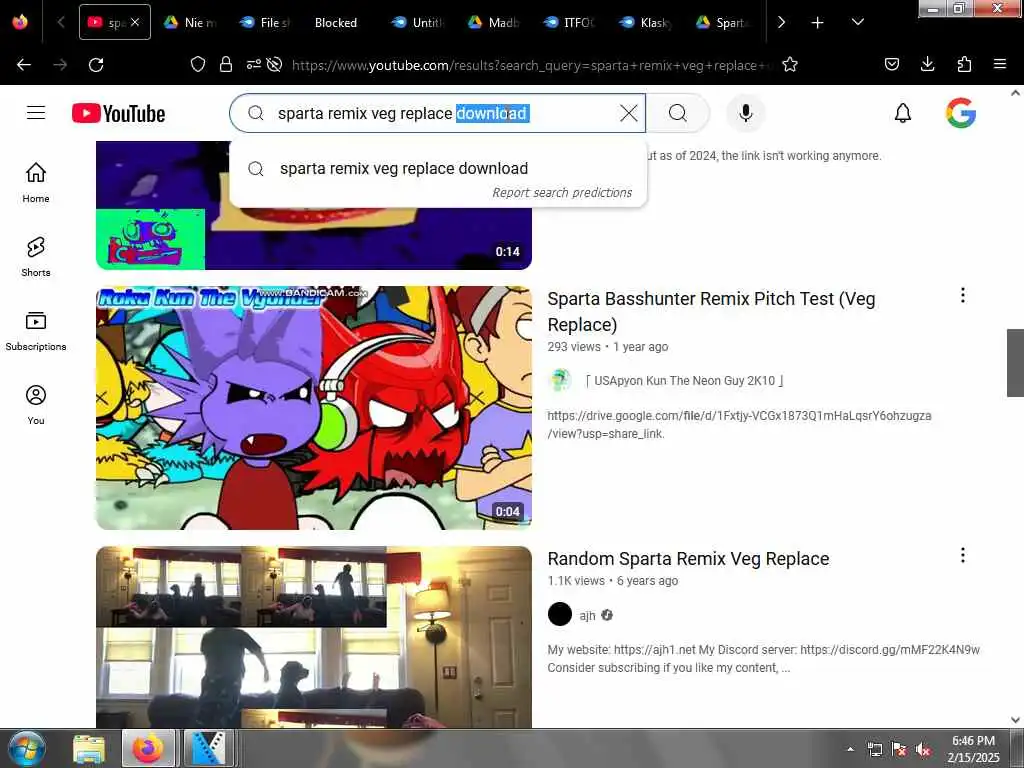Viewport: 1024px width, 768px height.
Task: Open the Firefox extensions puzzle icon
Action: click(964, 65)
